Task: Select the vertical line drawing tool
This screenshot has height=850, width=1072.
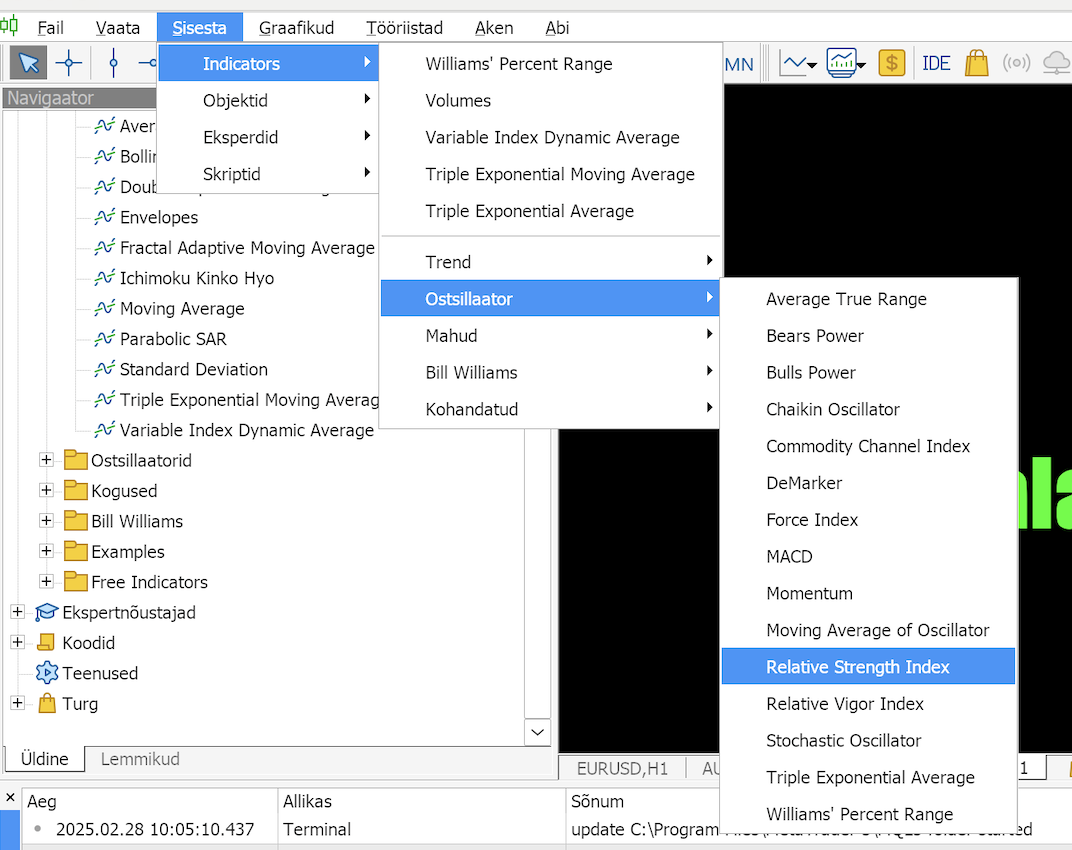Action: [113, 64]
